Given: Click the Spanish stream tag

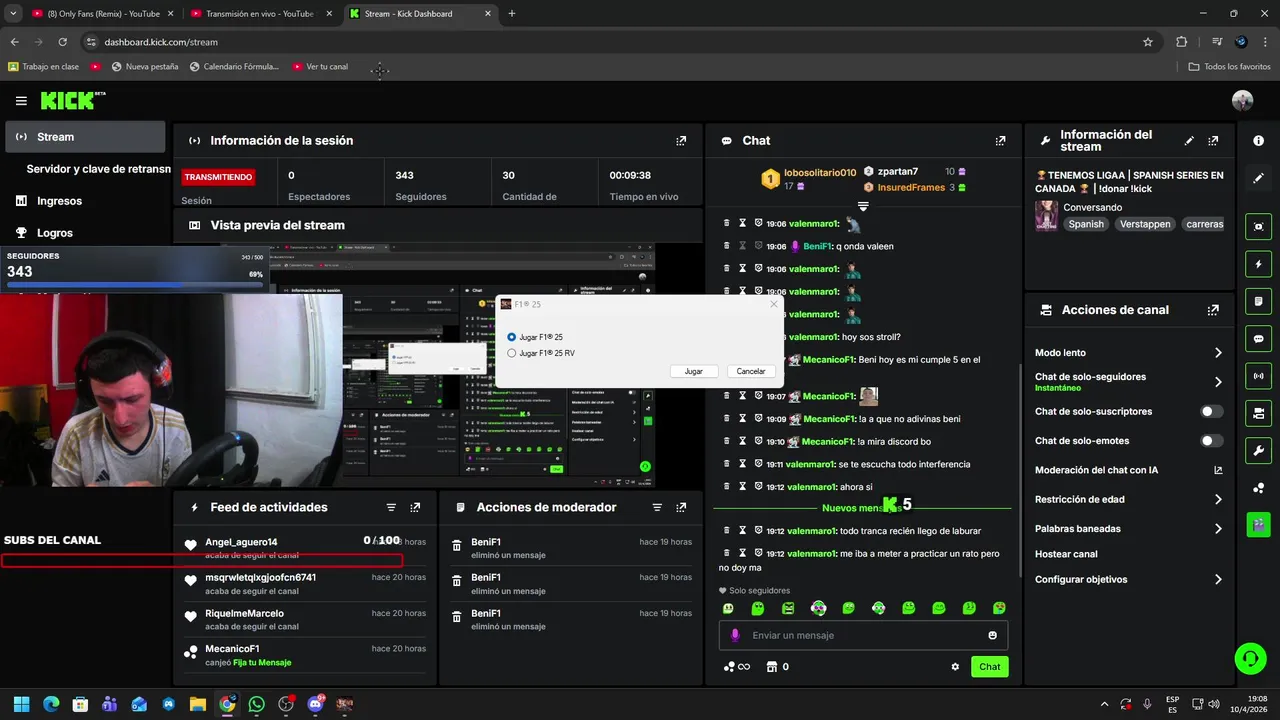Looking at the screenshot, I should click(1086, 224).
